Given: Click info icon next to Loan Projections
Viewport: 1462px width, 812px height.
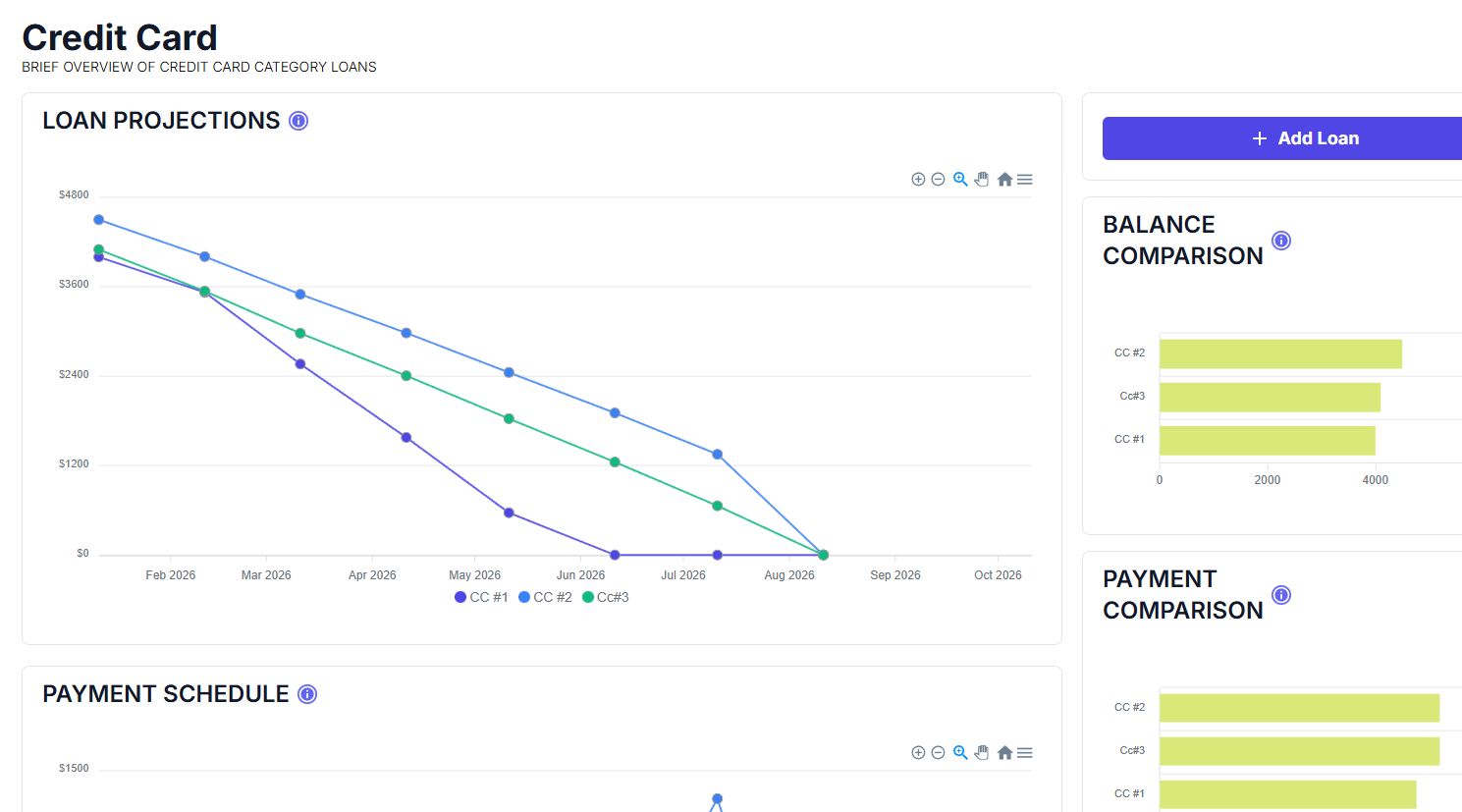Looking at the screenshot, I should click(x=298, y=121).
